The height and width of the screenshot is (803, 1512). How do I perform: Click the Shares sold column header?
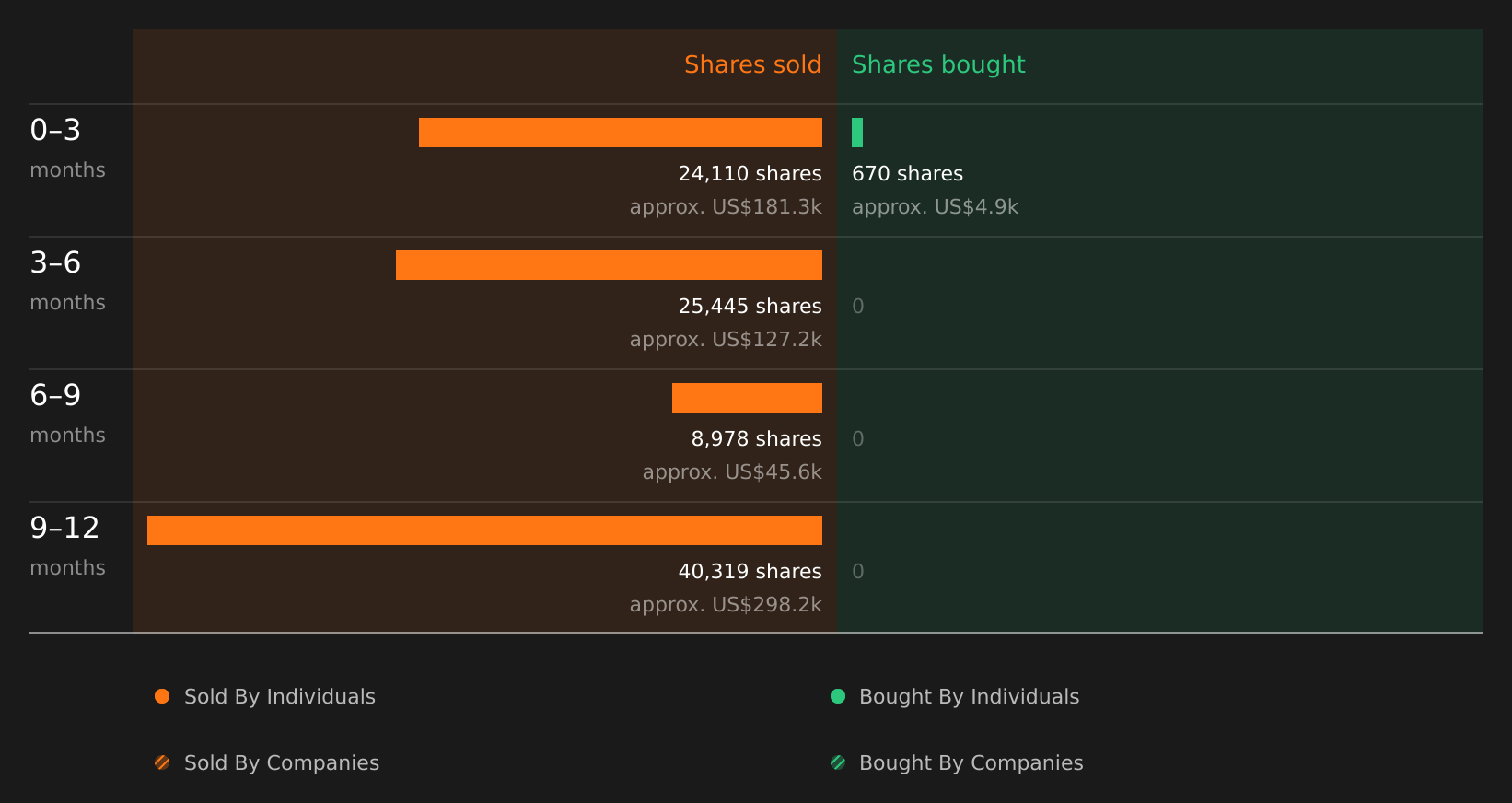coord(752,64)
